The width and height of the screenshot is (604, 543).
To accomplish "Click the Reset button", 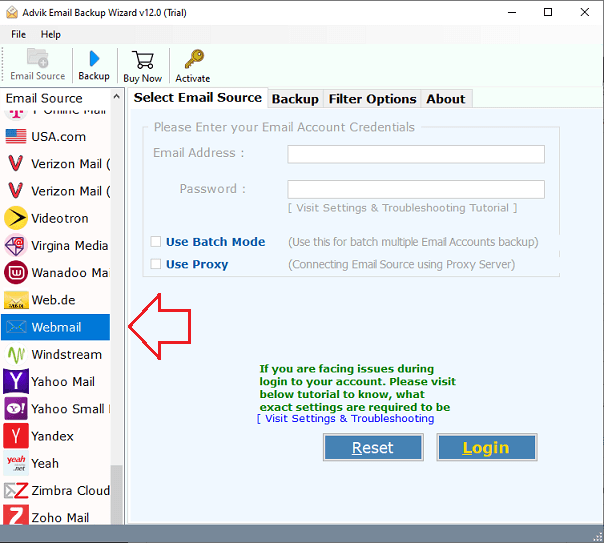I will point(373,447).
